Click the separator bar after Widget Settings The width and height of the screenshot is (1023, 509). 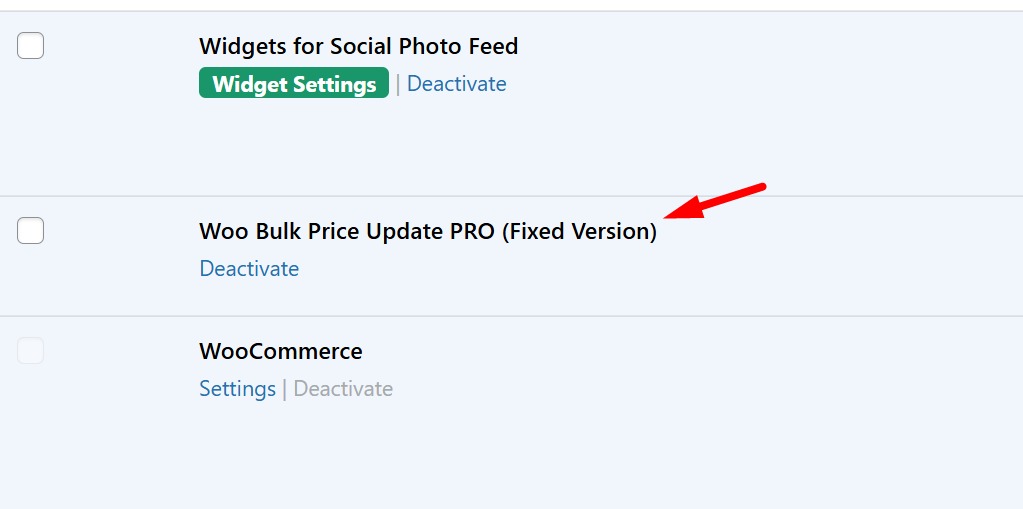pyautogui.click(x=398, y=85)
